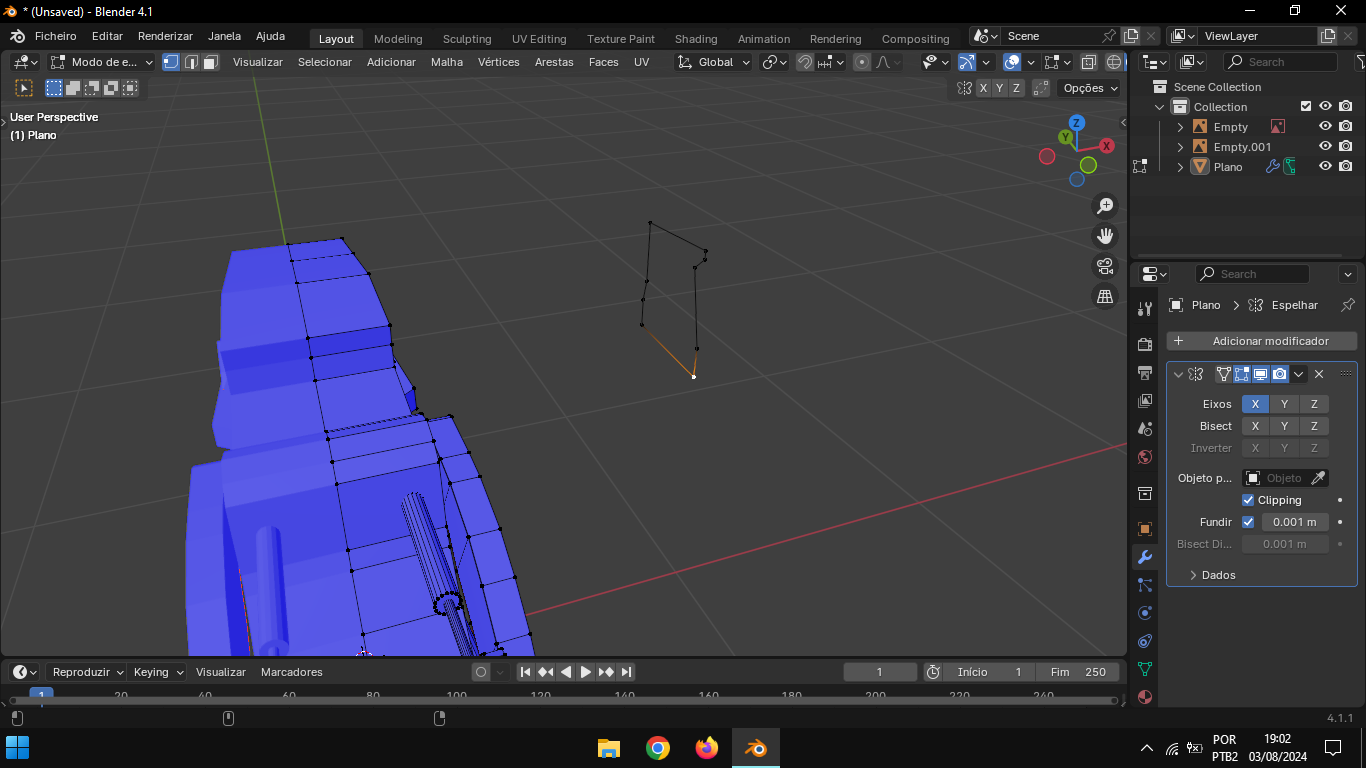Click the hand pan view icon
1366x768 pixels.
1105,236
